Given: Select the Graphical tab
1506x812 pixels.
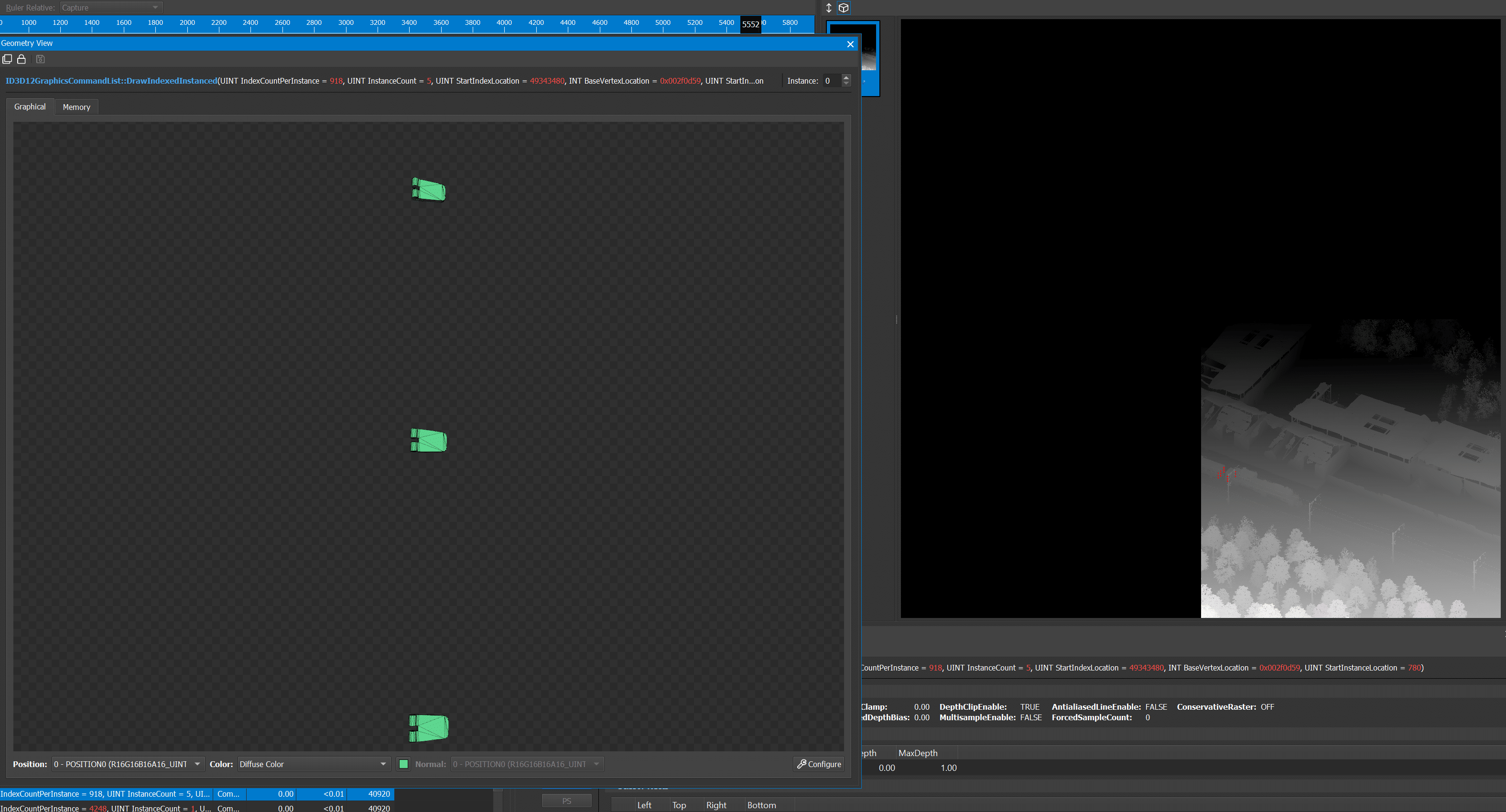Looking at the screenshot, I should tap(30, 107).
